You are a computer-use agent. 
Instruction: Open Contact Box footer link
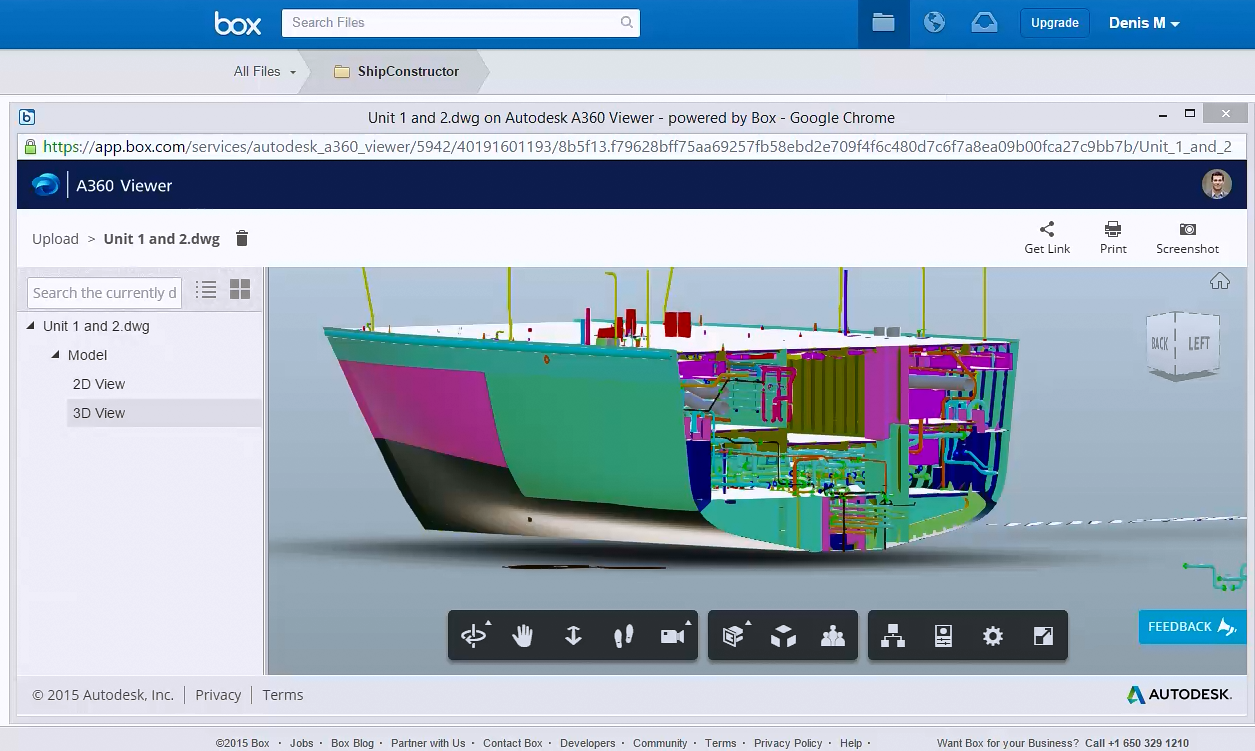click(x=513, y=743)
